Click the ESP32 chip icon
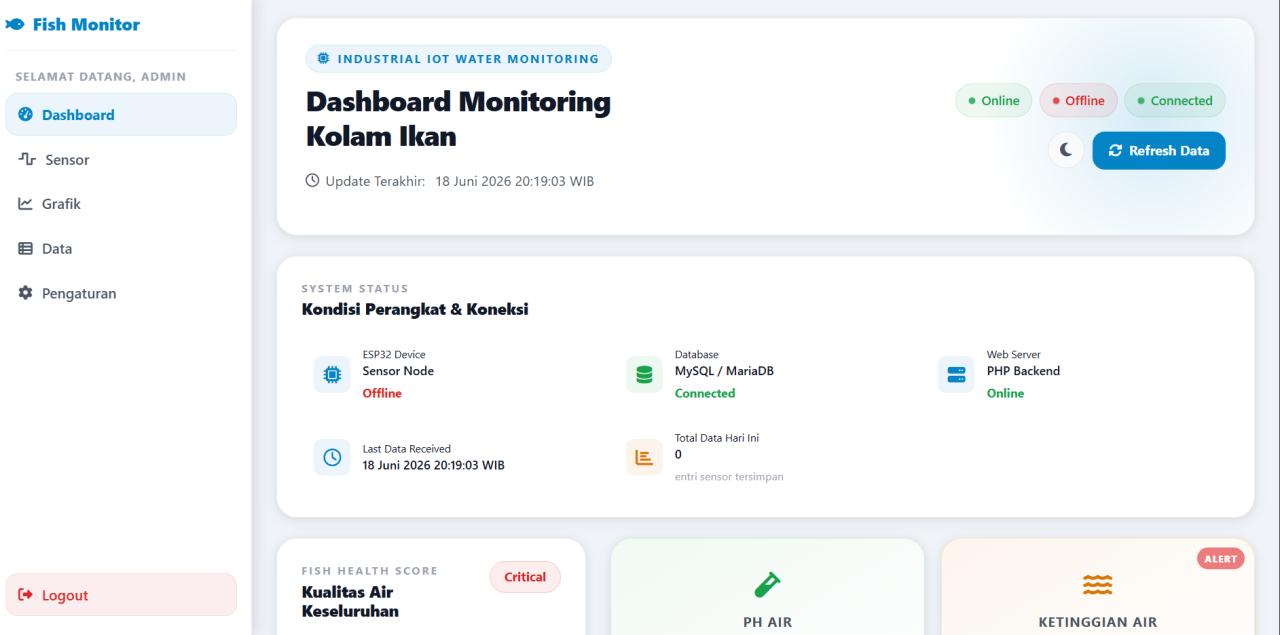 pos(332,374)
